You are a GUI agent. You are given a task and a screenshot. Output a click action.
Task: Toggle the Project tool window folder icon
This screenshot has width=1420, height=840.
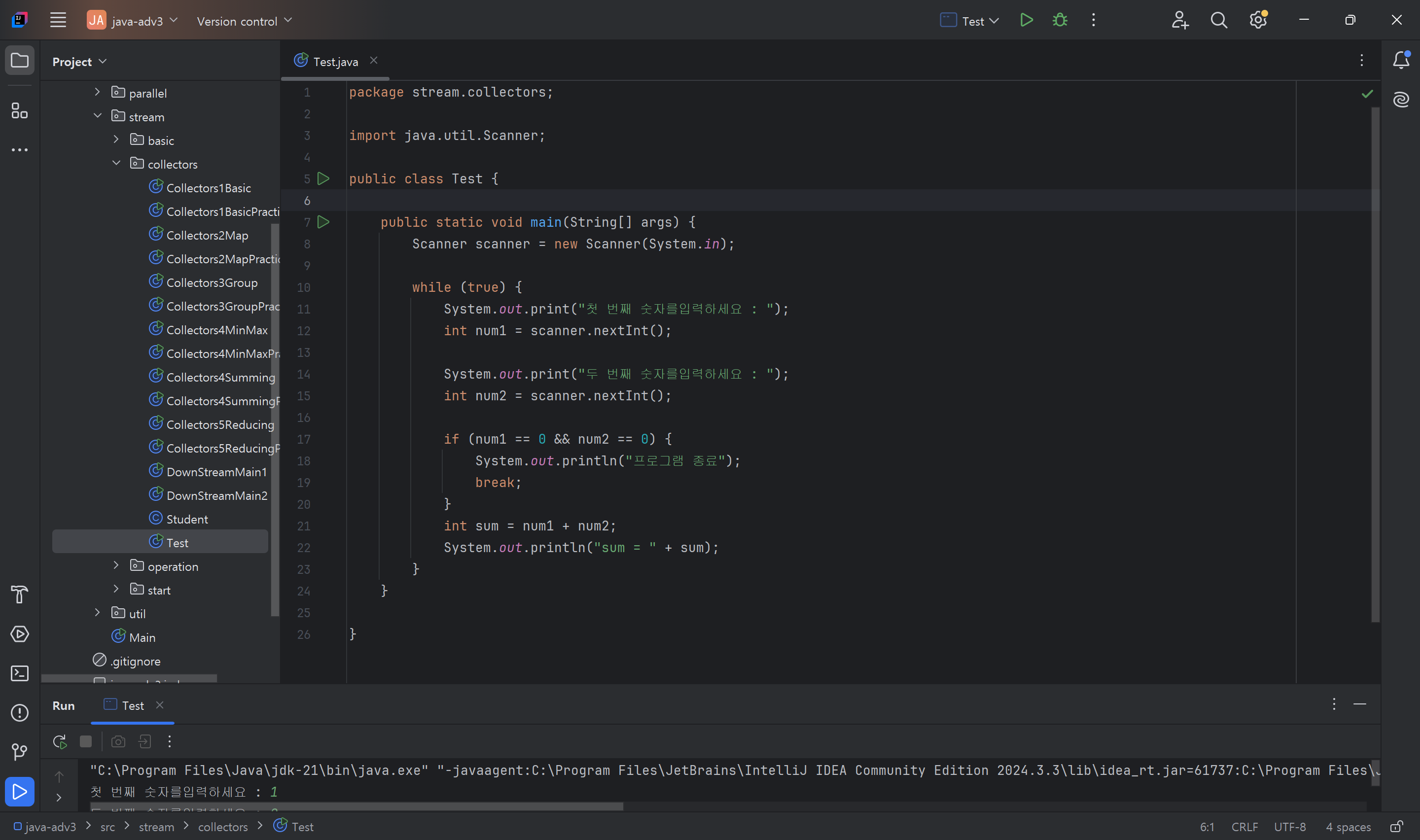tap(20, 61)
